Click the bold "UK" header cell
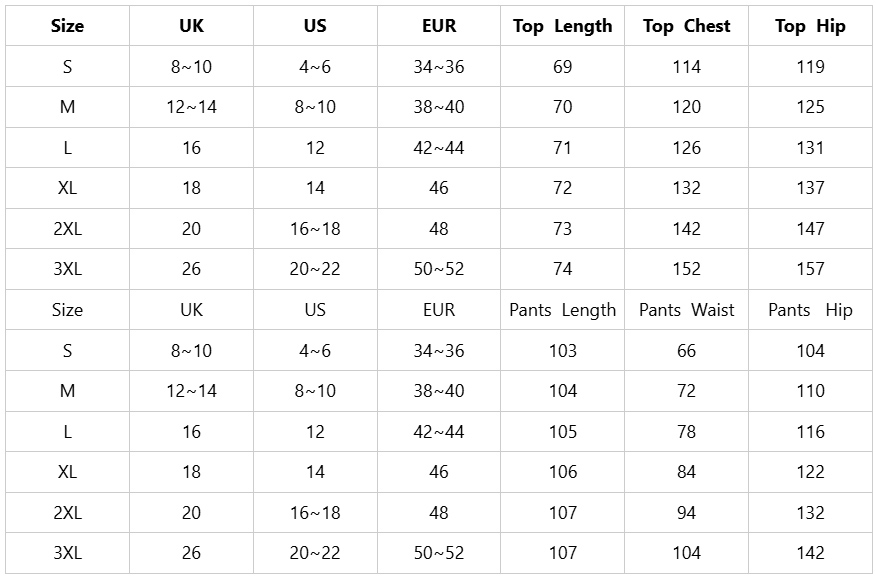 [191, 26]
